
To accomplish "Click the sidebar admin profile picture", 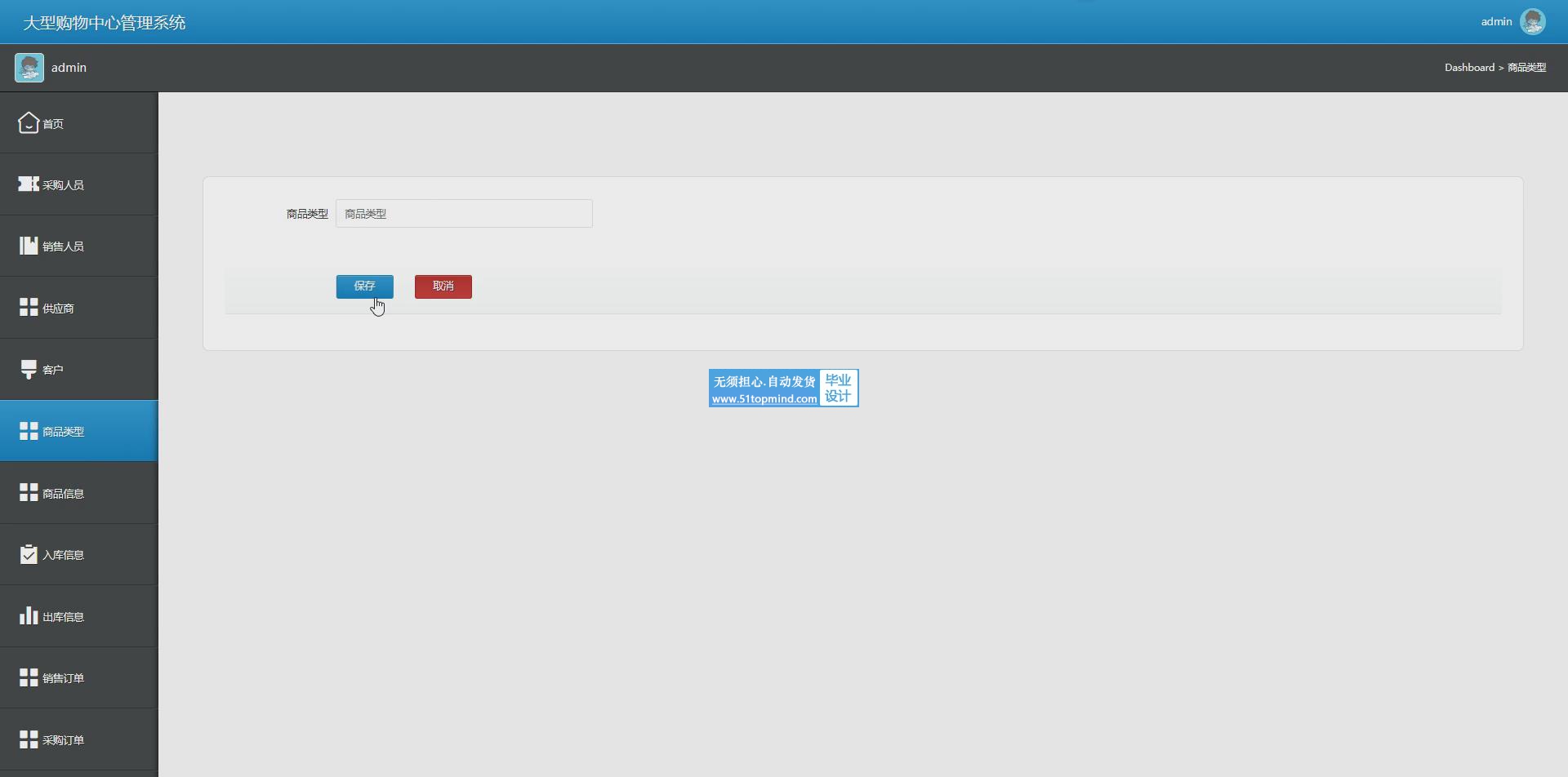I will [x=29, y=68].
